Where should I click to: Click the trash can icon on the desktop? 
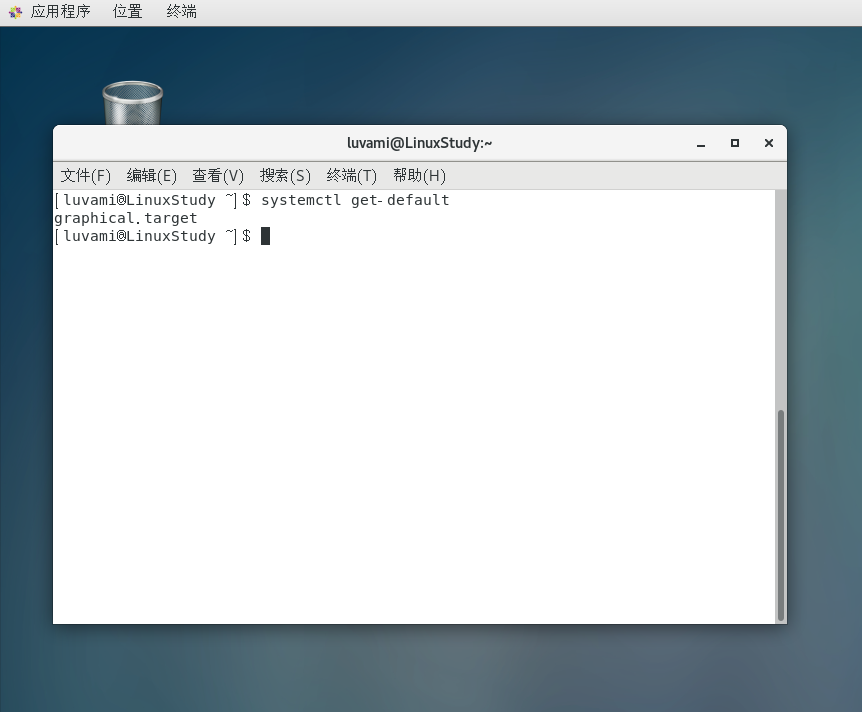click(132, 100)
